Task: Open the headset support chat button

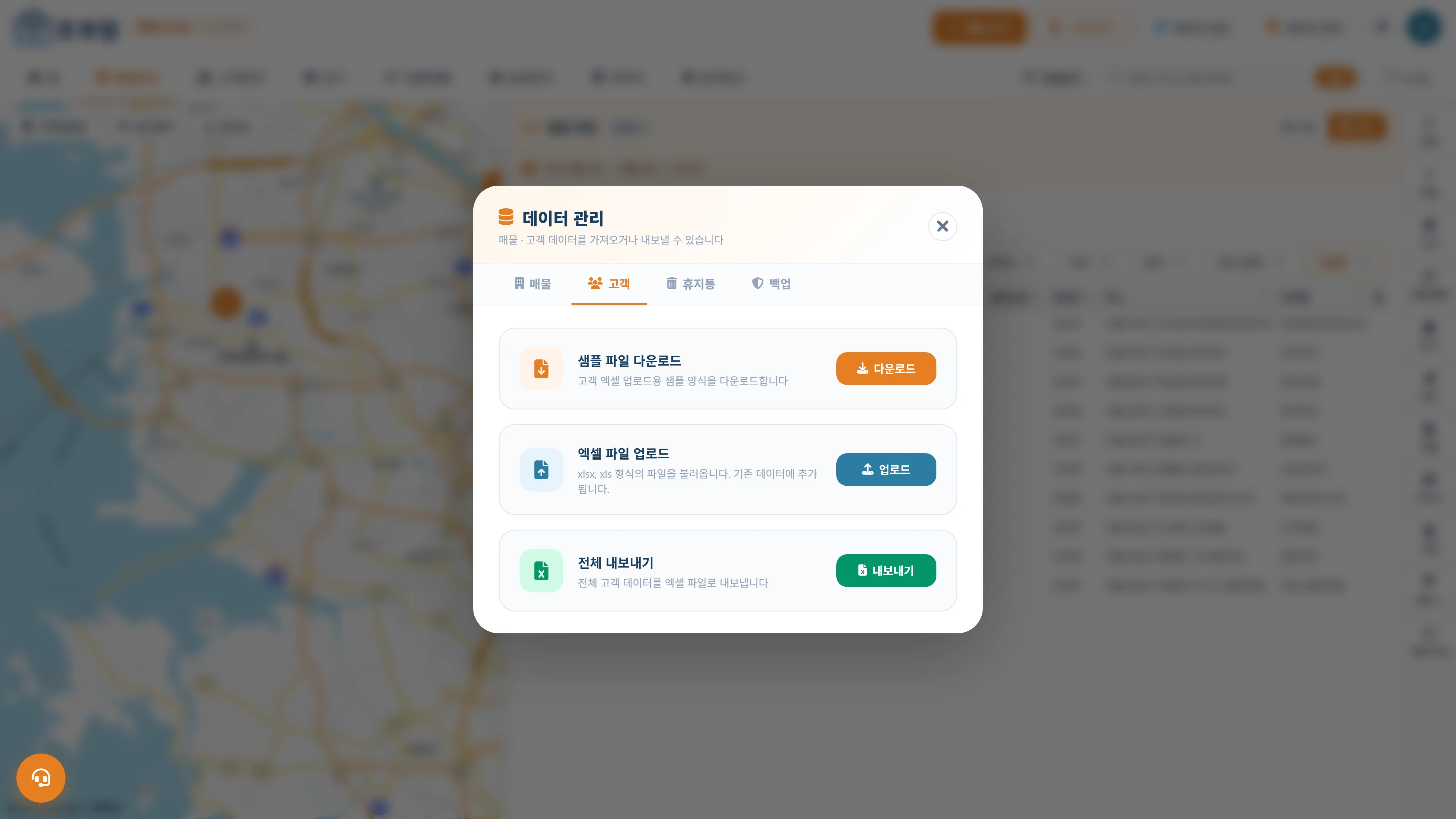Action: 41,778
